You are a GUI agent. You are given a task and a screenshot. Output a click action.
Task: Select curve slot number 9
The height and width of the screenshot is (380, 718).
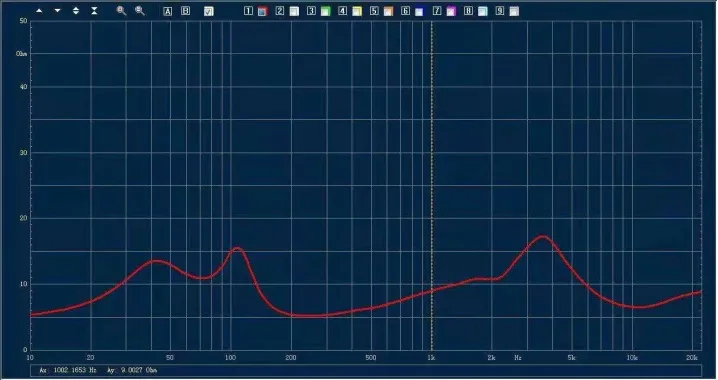coord(500,11)
